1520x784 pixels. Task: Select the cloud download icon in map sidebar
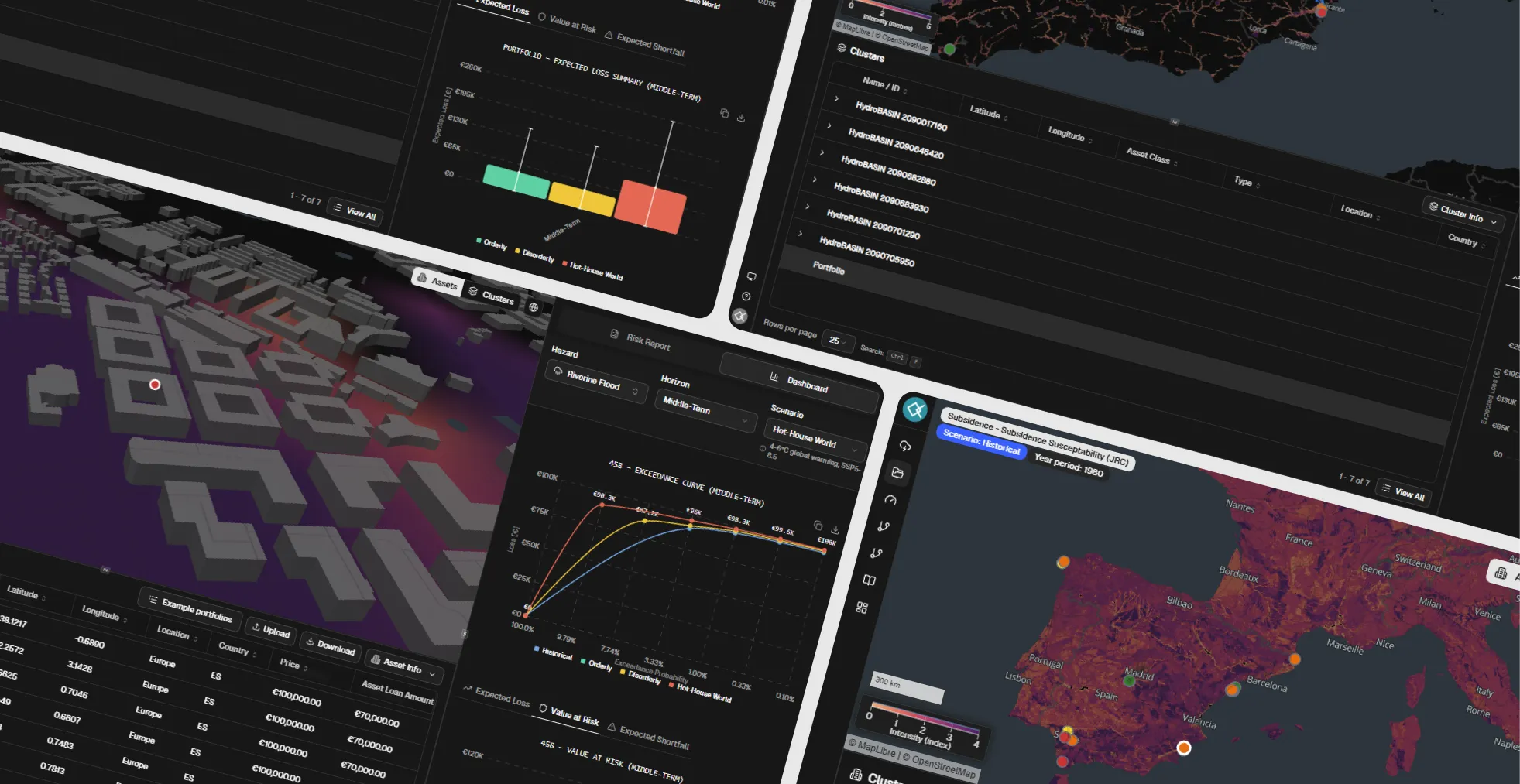coord(905,446)
